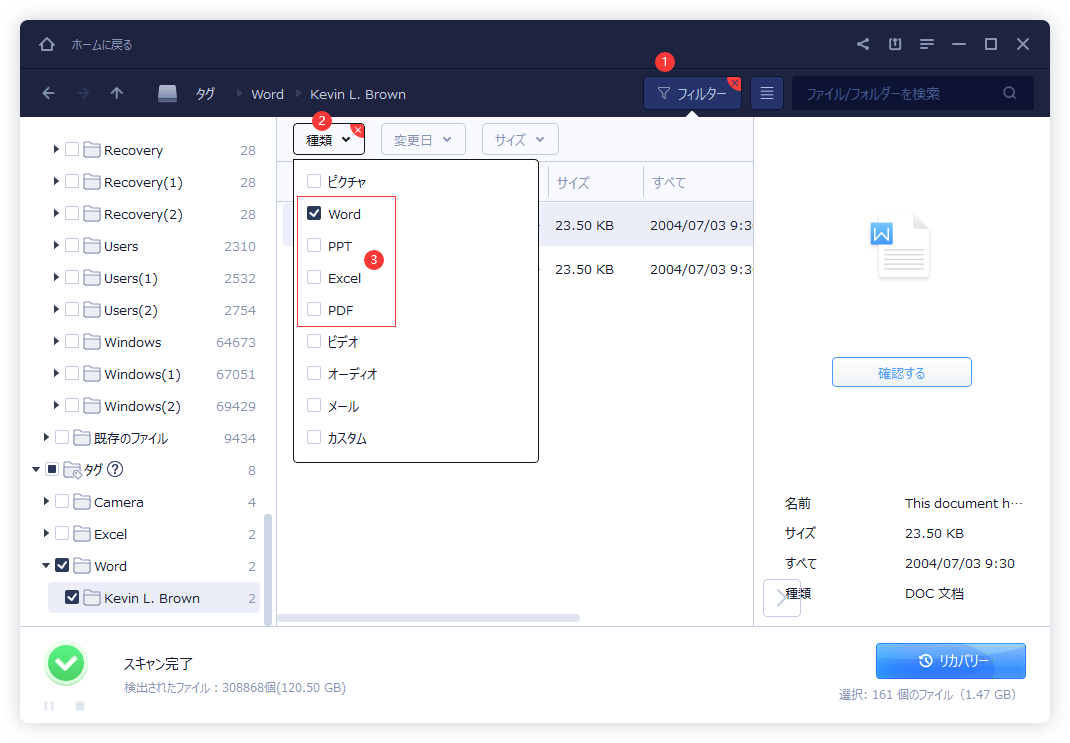This screenshot has height=743, width=1070.
Task: Uncheck the Kevin L. Brown folder checkbox
Action: click(72, 597)
